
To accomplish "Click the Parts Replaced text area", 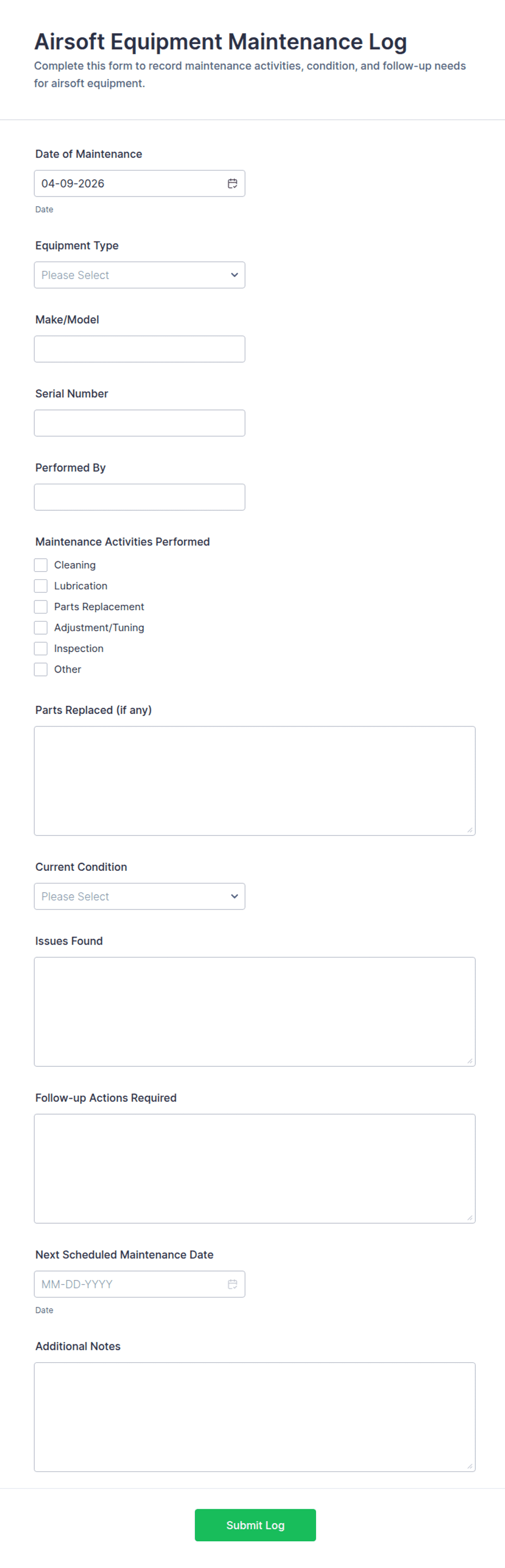I will (254, 780).
